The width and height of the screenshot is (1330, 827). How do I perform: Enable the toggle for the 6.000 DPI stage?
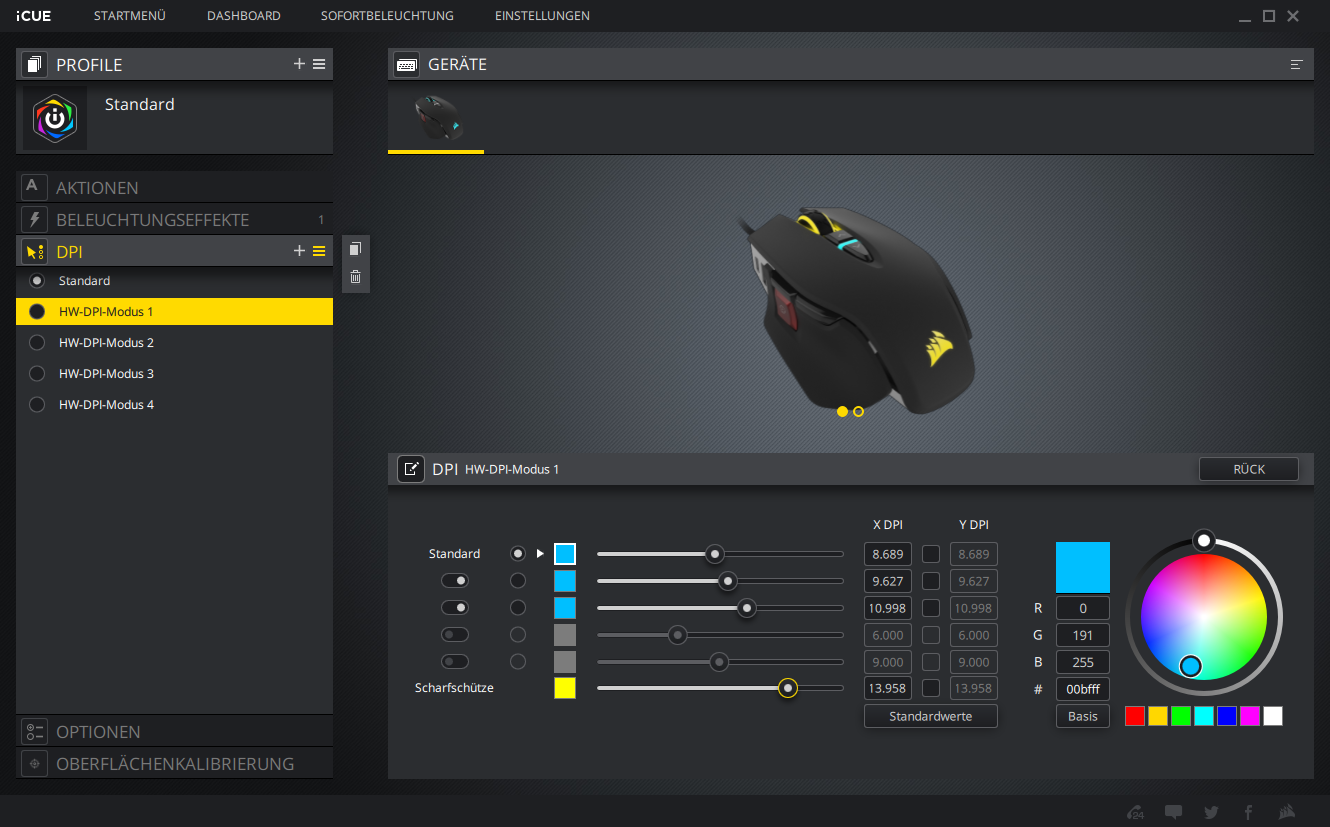pyautogui.click(x=455, y=634)
